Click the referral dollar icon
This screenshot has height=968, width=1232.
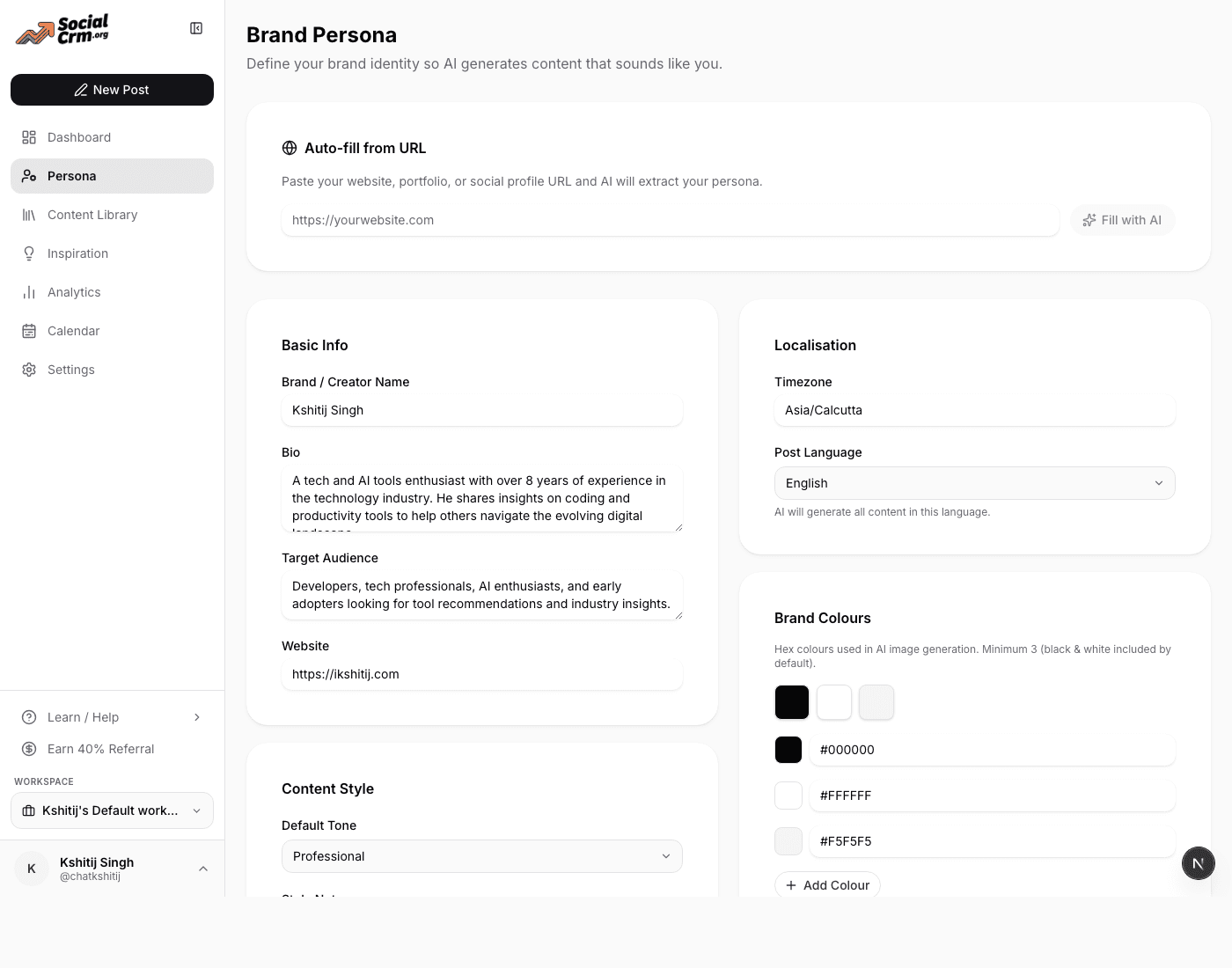(29, 749)
